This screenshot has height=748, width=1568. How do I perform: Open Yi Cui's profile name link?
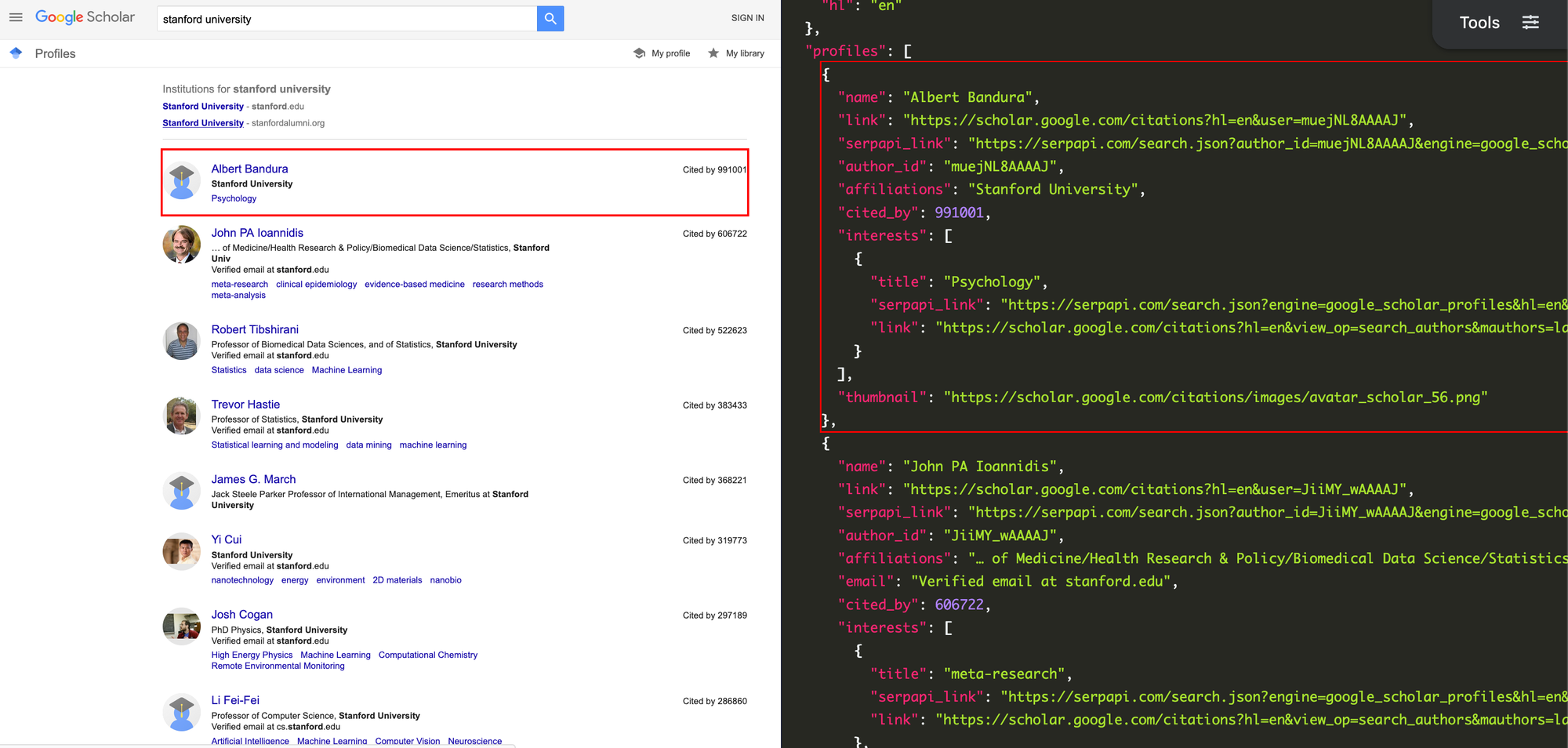(x=227, y=539)
